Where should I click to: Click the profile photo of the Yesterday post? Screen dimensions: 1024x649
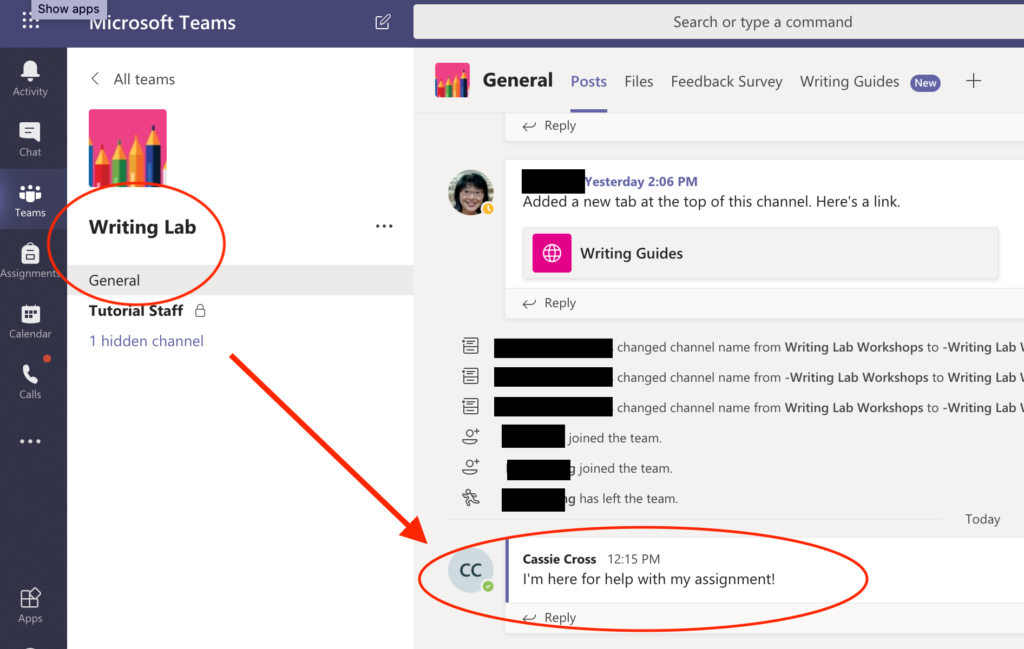471,193
